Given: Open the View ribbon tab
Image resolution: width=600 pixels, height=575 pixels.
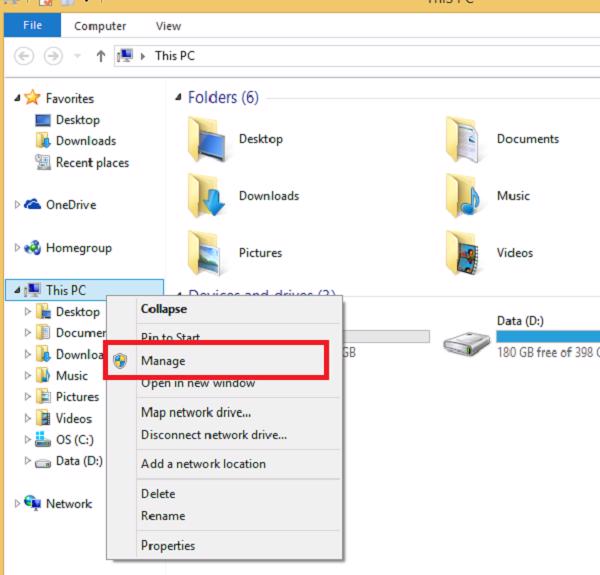Looking at the screenshot, I should coord(168,26).
